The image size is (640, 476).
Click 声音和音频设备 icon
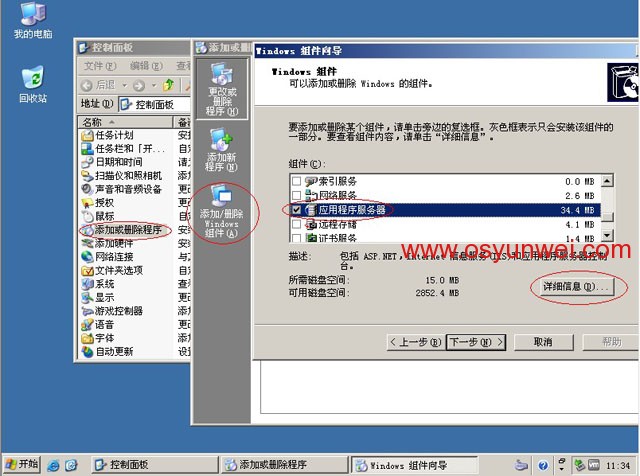coord(87,189)
